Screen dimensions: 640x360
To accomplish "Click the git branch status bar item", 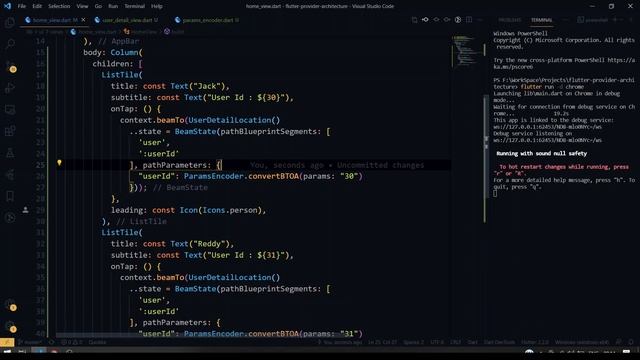I will pyautogui.click(x=30, y=342).
